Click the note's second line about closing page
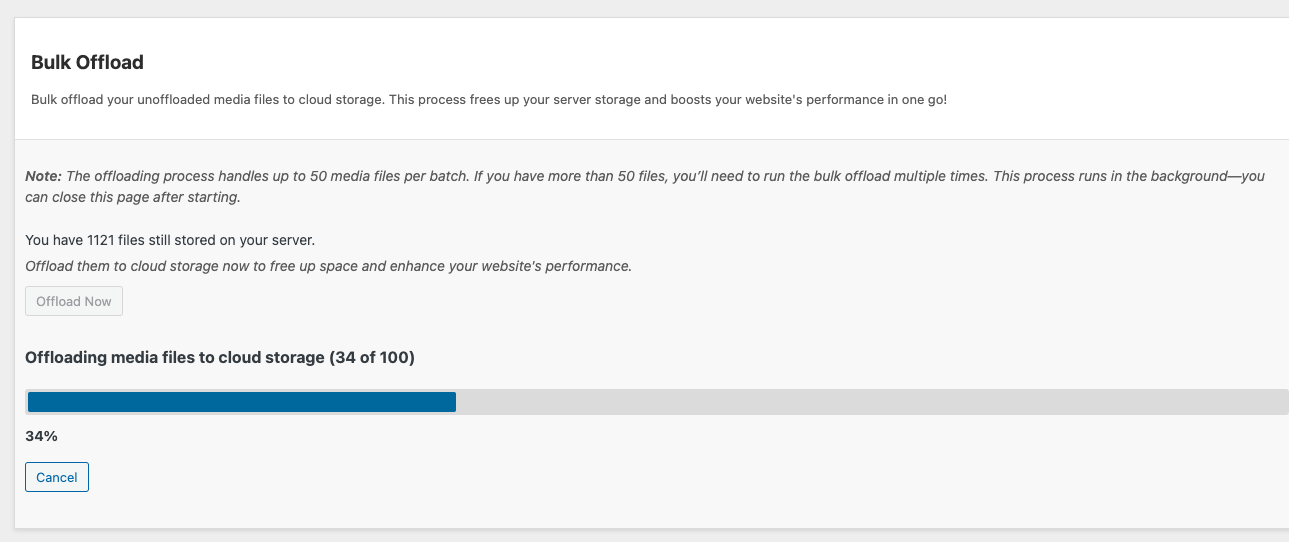 pyautogui.click(x=133, y=197)
